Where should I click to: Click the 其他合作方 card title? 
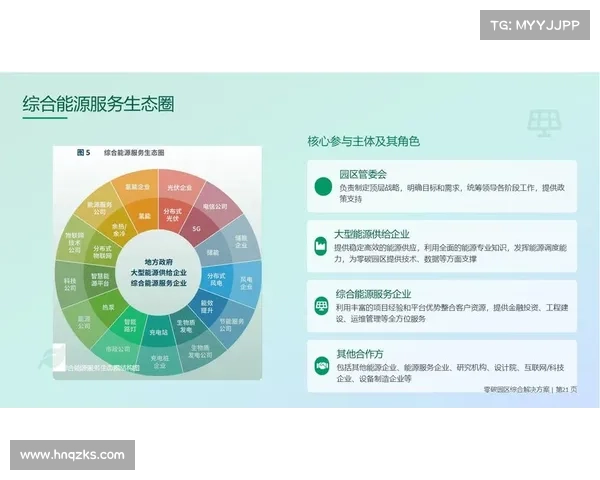[x=360, y=354]
